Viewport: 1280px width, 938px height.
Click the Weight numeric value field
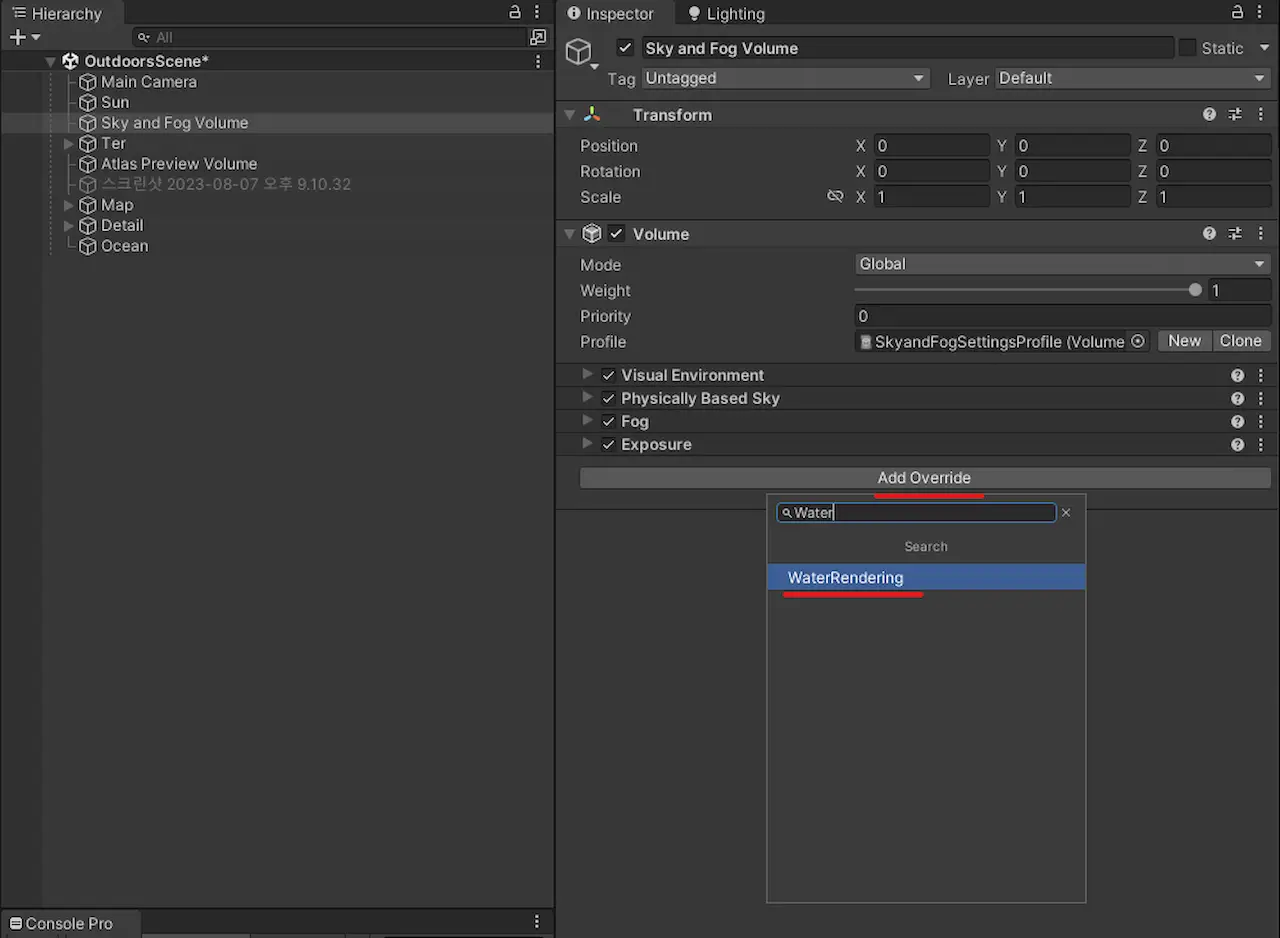point(1240,290)
